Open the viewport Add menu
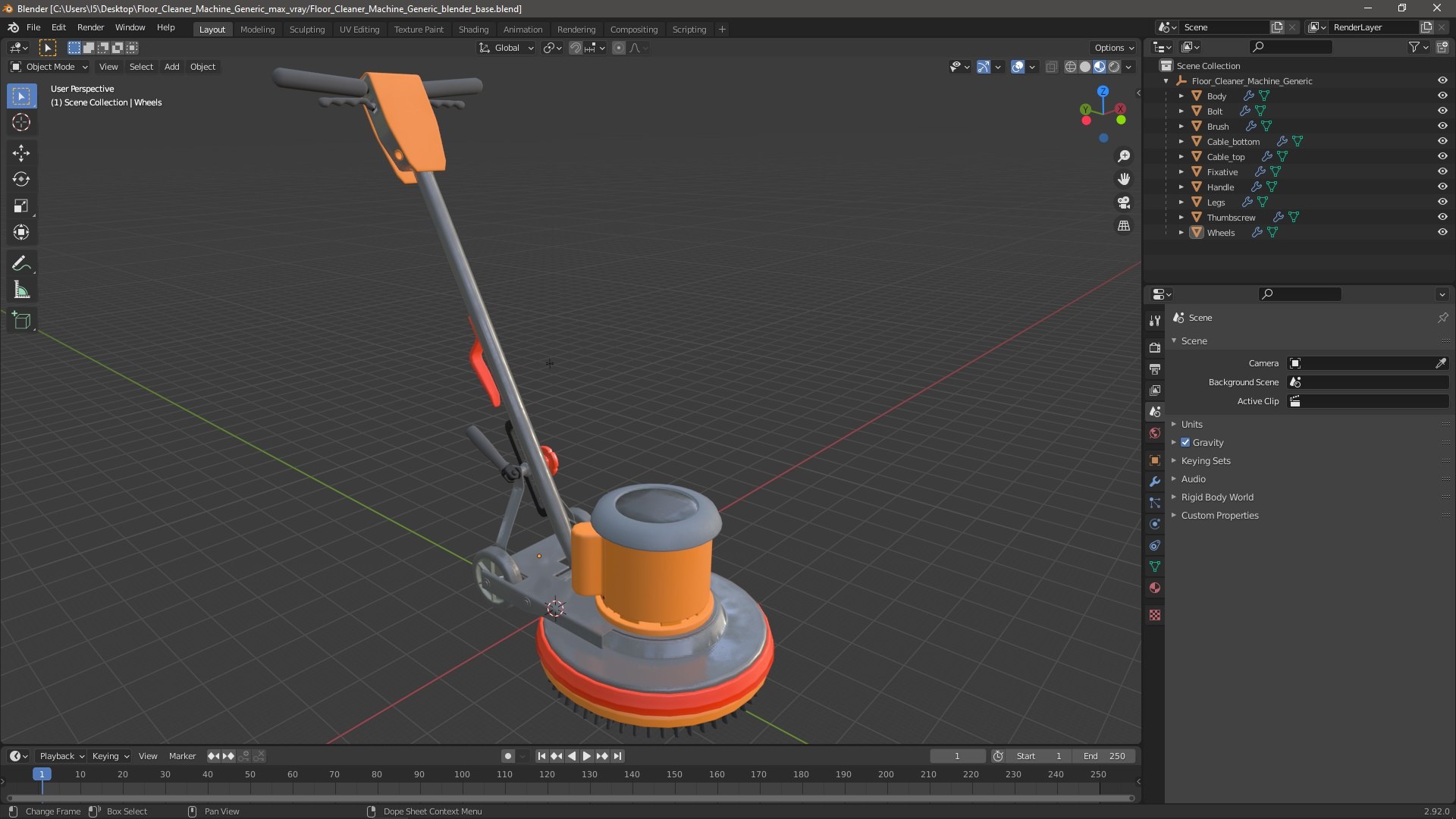1456x819 pixels. click(172, 67)
